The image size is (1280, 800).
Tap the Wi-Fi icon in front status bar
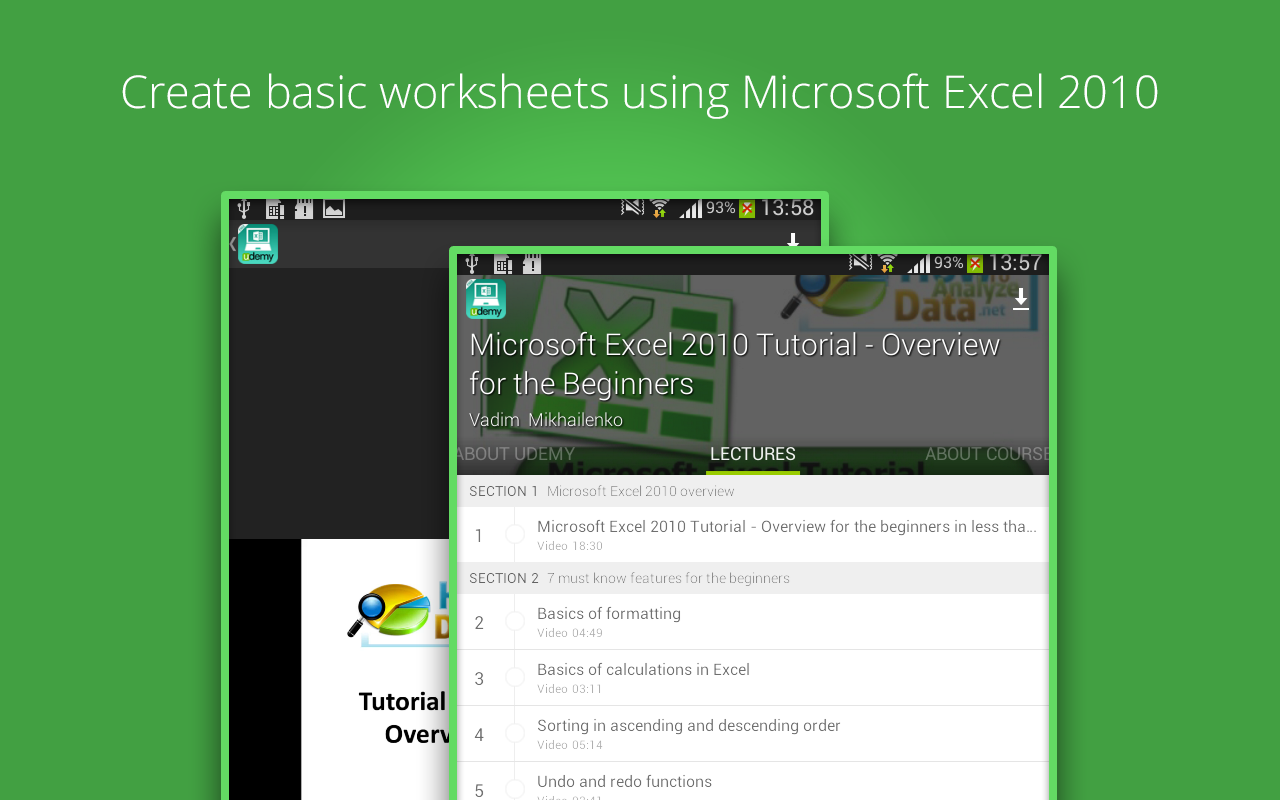pos(888,264)
